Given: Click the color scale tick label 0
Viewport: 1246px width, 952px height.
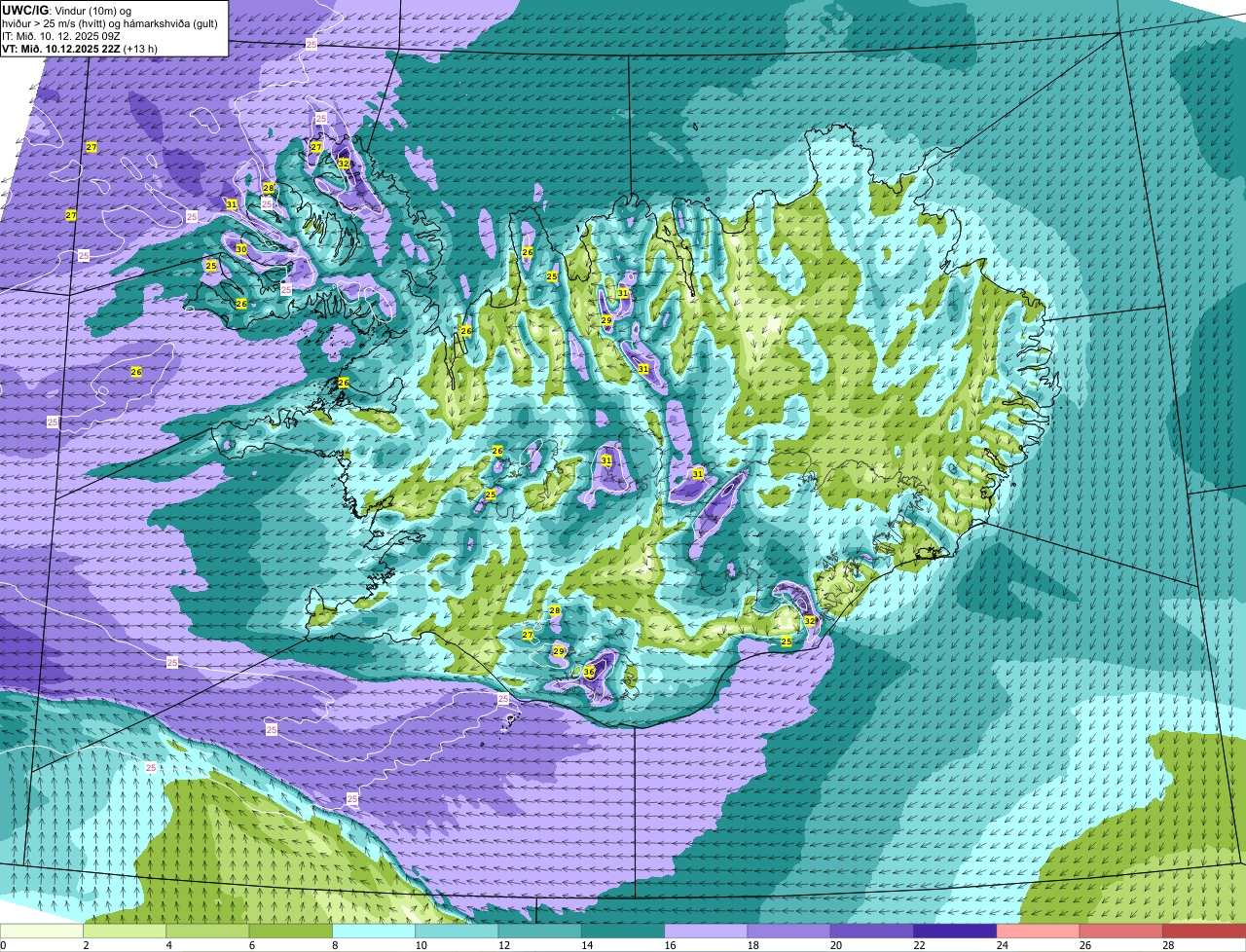Looking at the screenshot, I should [x=4, y=945].
